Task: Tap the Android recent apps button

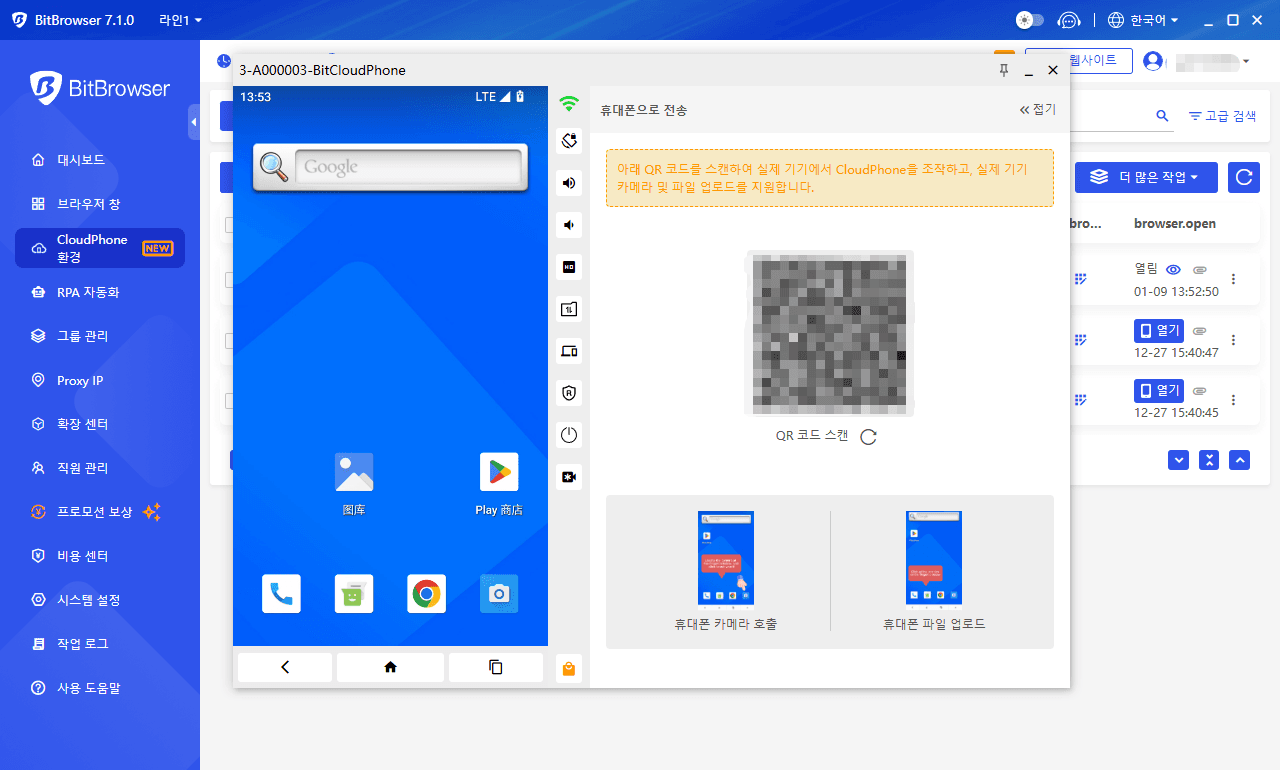Action: coord(496,667)
